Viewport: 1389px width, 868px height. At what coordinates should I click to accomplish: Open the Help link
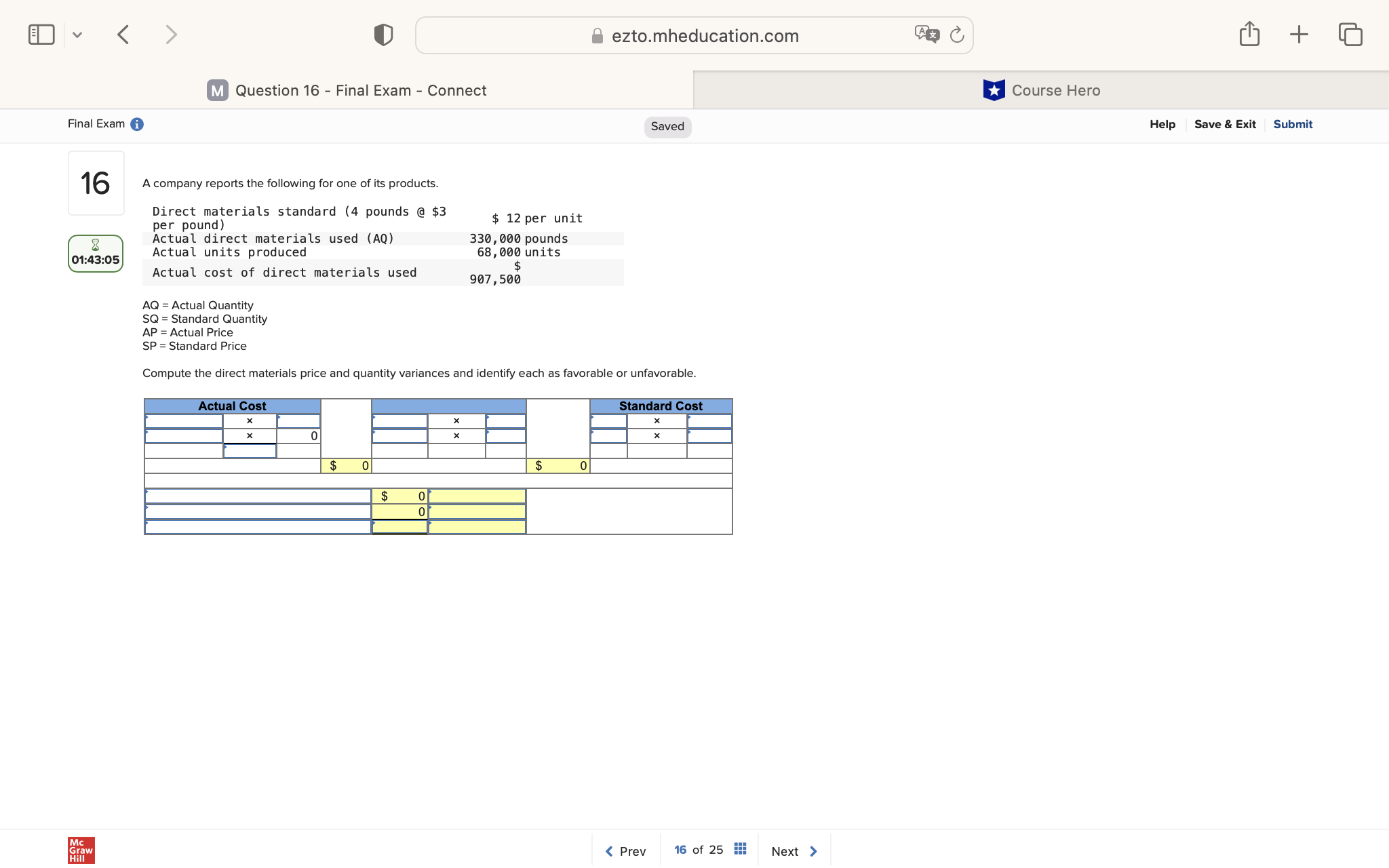tap(1162, 124)
